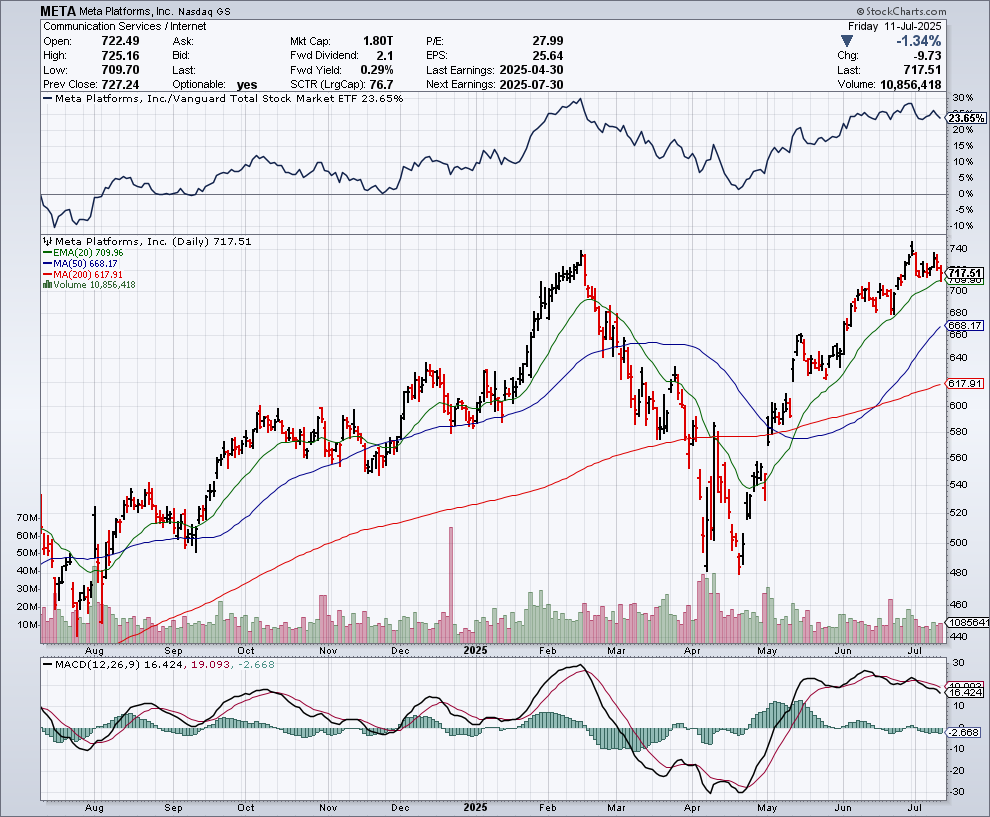Click the 16.424 MACD axis tag
The height and width of the screenshot is (817, 990).
[x=965, y=693]
